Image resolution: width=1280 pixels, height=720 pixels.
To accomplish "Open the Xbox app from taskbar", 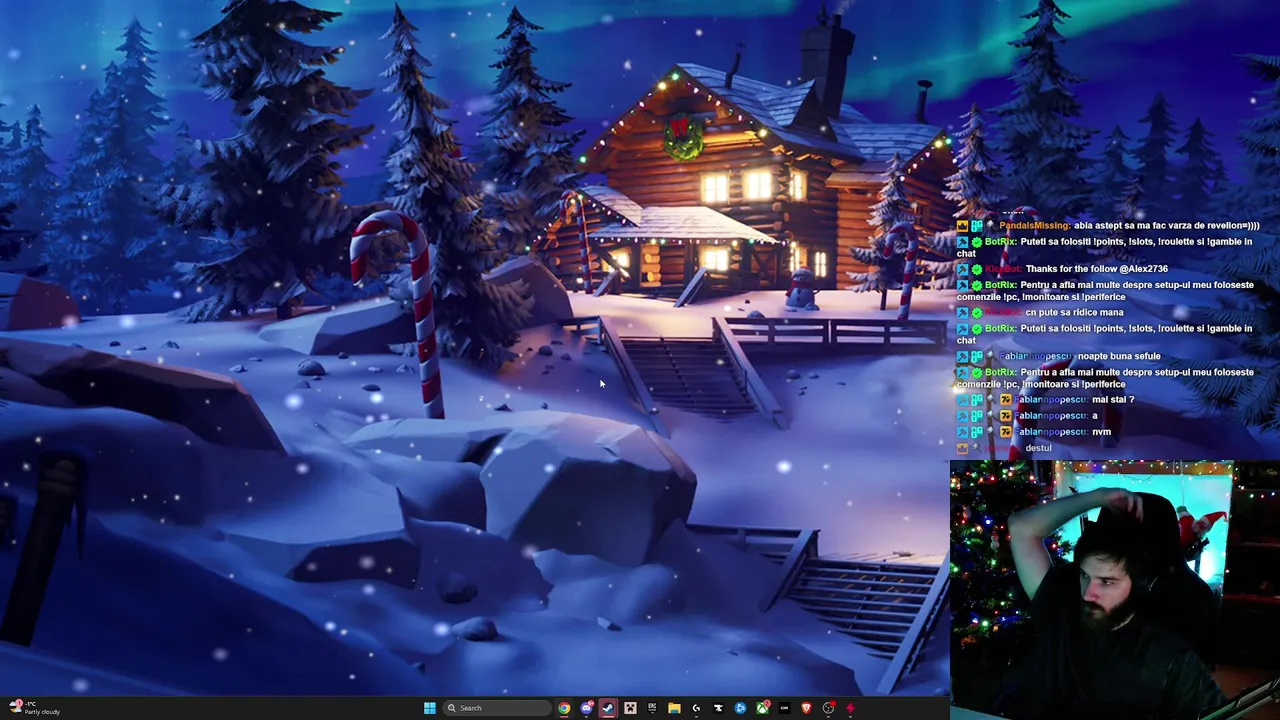I will (762, 708).
